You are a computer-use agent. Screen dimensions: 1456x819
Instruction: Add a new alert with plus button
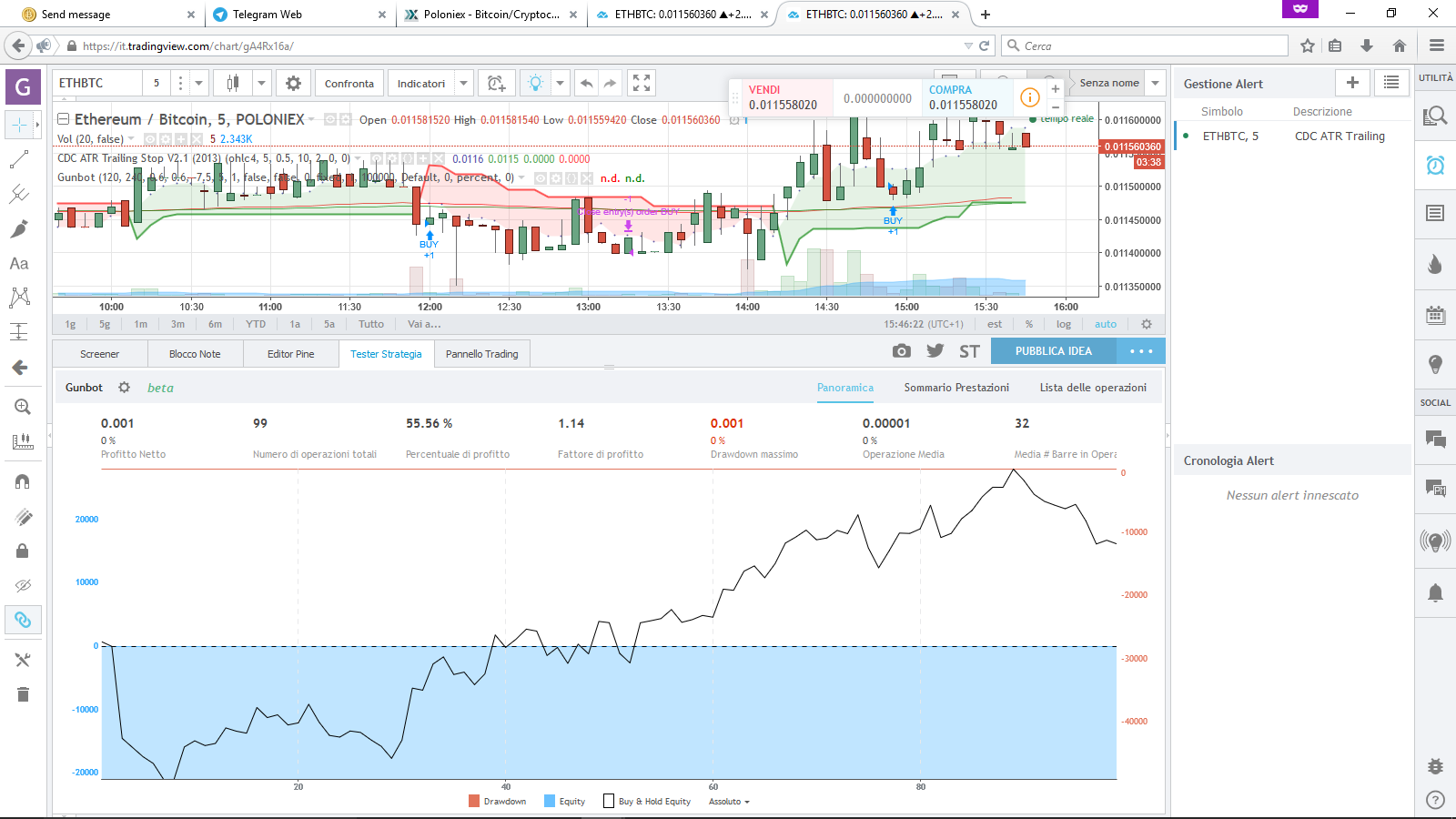1352,83
